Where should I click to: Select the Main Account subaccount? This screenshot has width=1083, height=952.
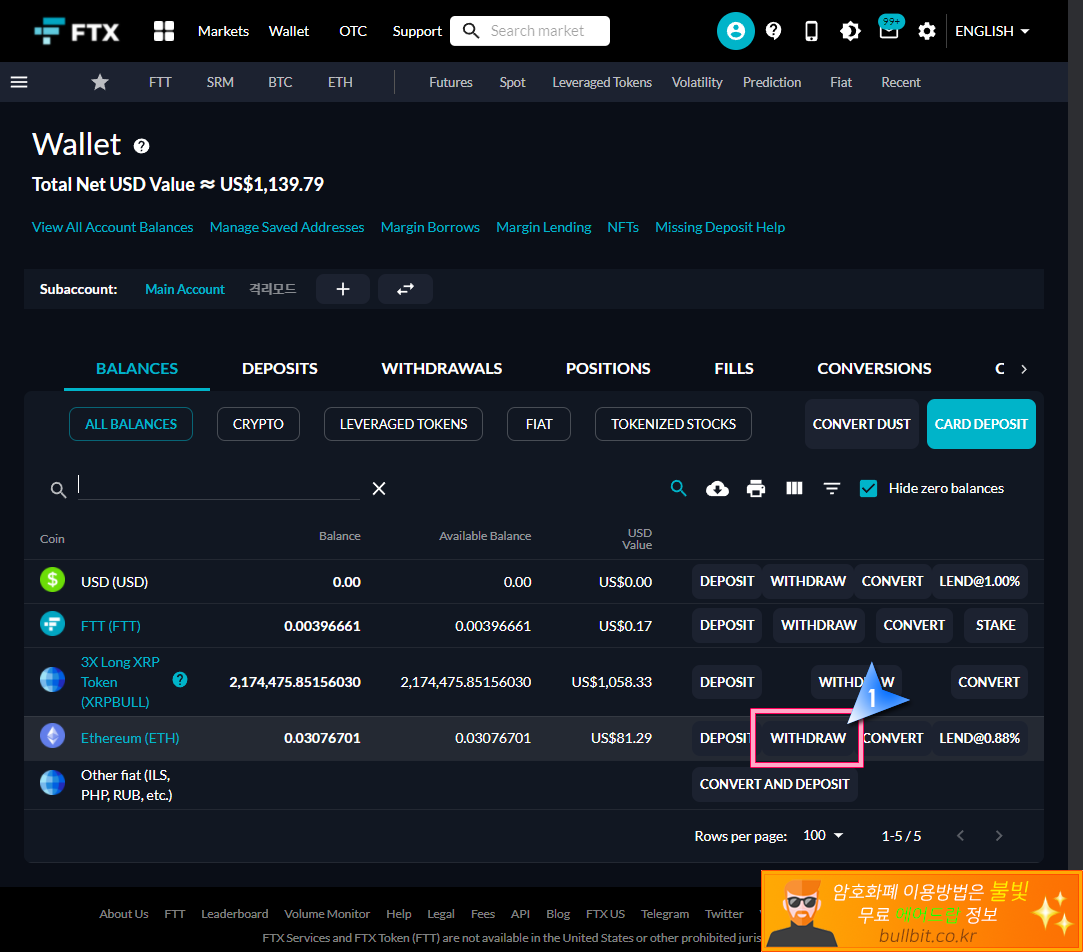185,289
